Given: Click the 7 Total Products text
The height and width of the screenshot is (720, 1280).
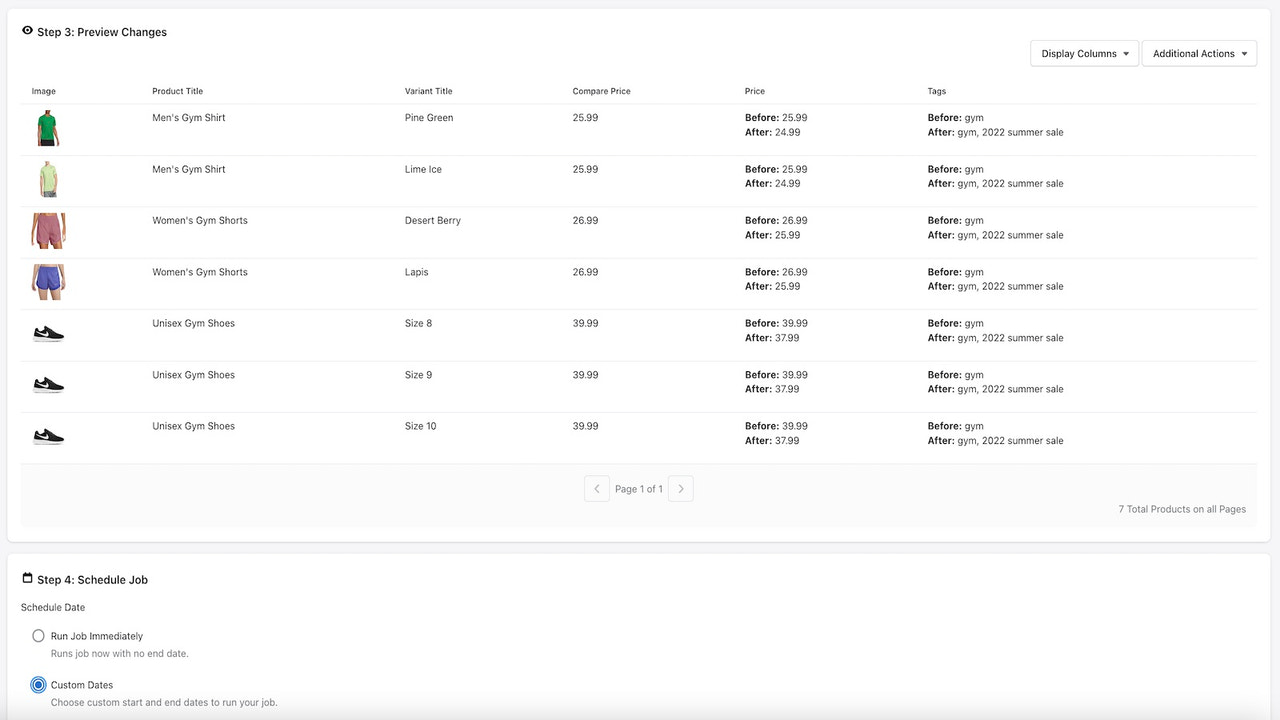Looking at the screenshot, I should (x=1182, y=509).
